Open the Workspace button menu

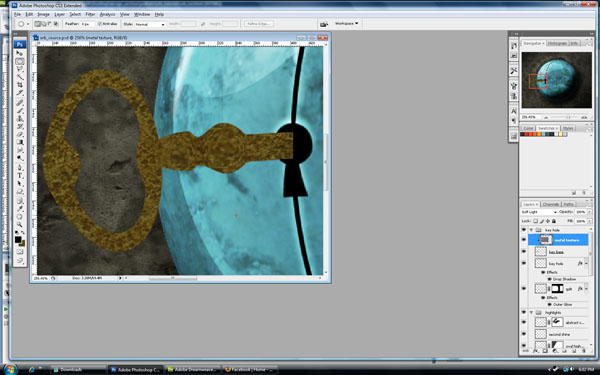pos(347,24)
